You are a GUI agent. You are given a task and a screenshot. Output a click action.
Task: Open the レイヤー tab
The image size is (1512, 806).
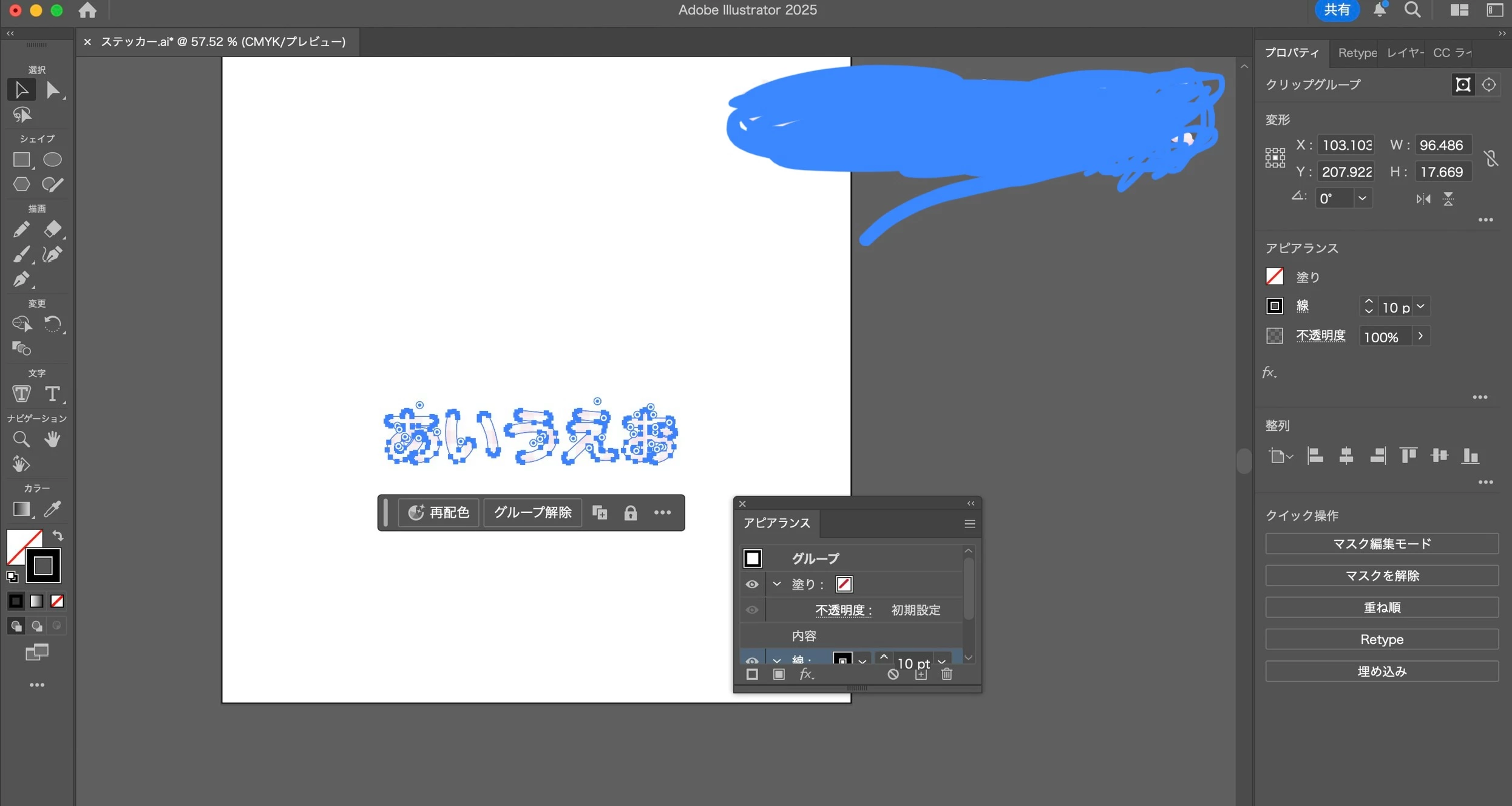pos(1405,53)
